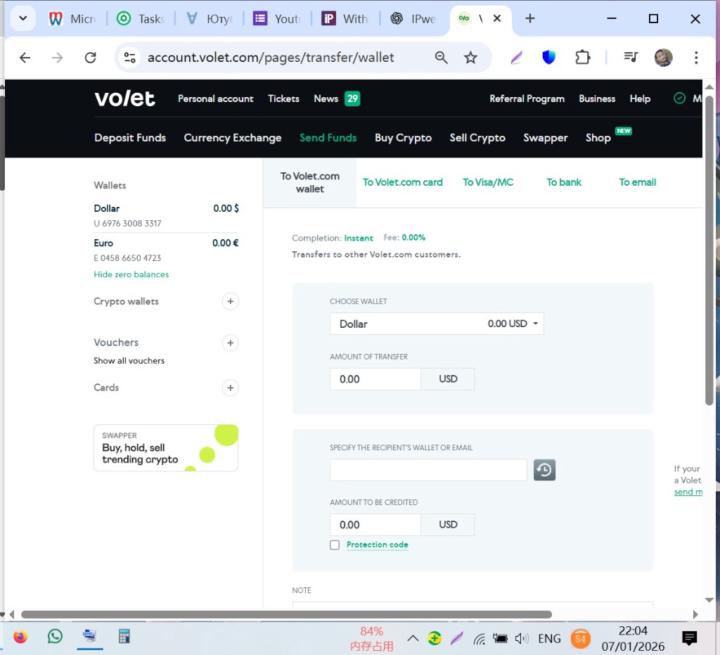
Task: Go to Personal account
Action: (x=215, y=99)
